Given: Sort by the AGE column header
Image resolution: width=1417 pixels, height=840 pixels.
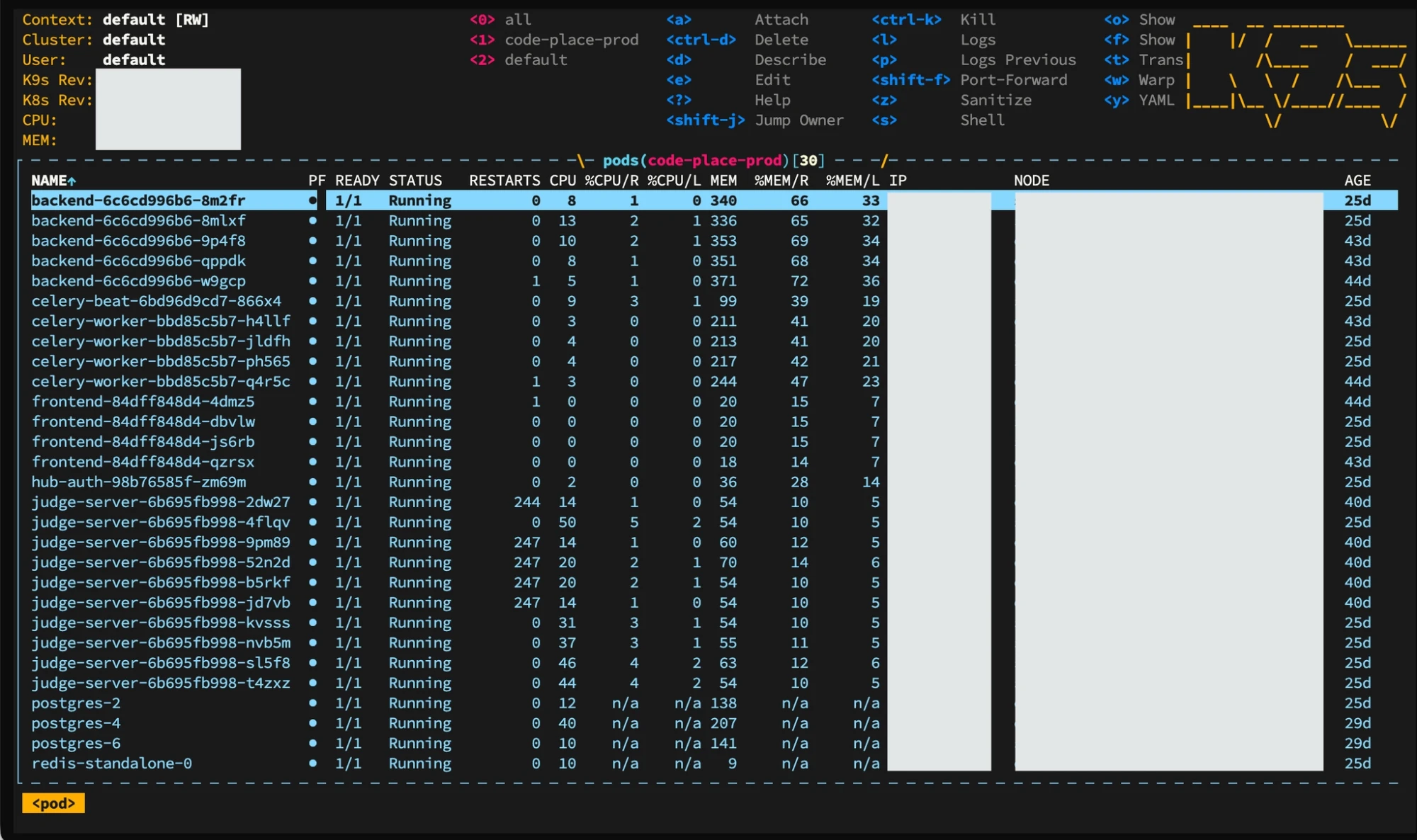Looking at the screenshot, I should (x=1357, y=181).
